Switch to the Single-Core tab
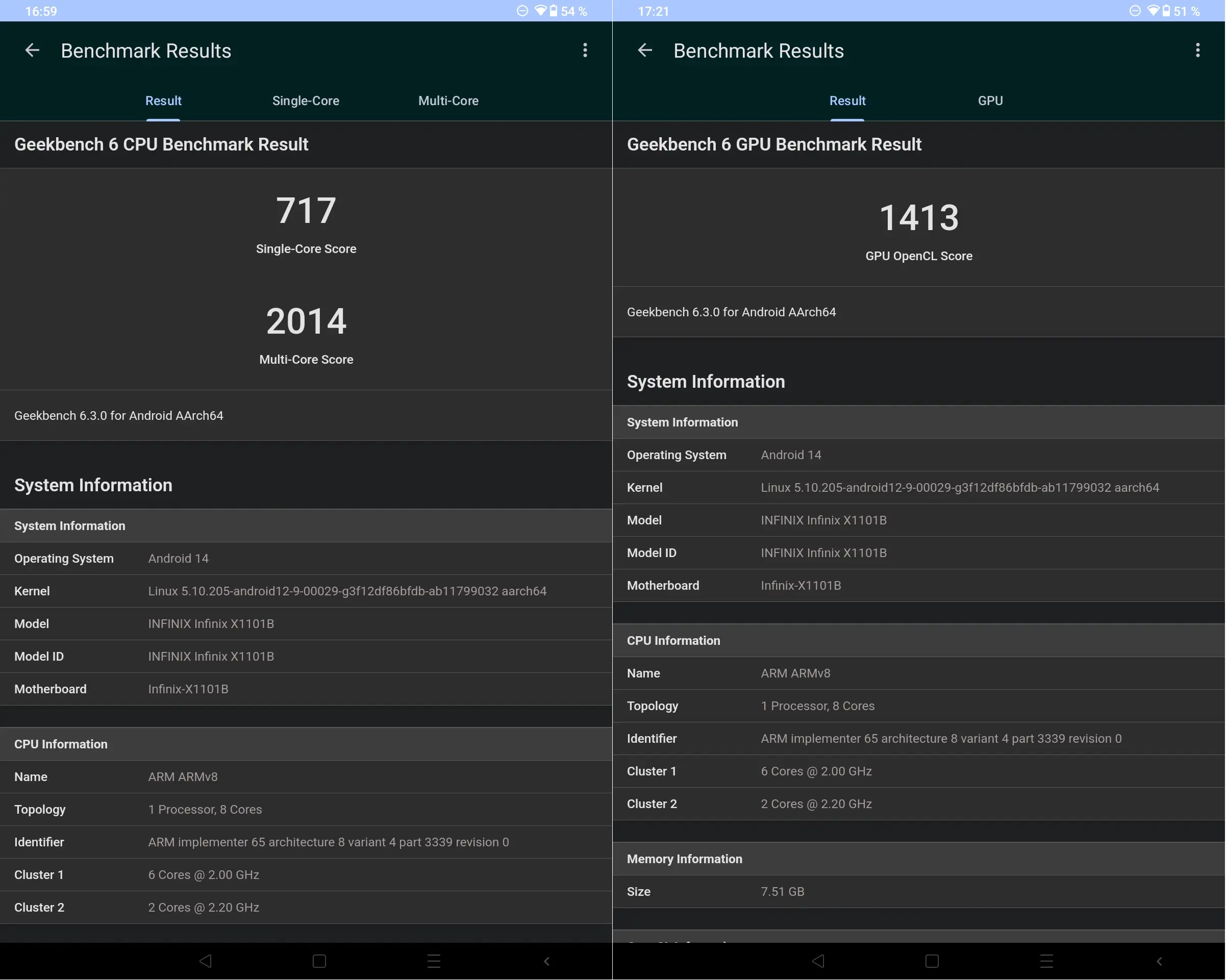 click(x=306, y=100)
